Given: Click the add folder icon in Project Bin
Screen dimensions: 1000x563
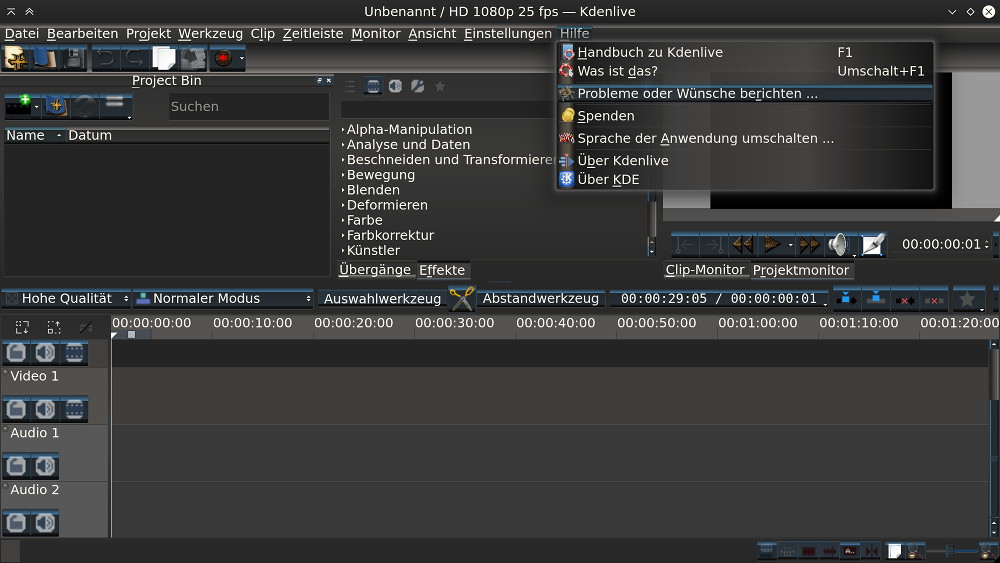Looking at the screenshot, I should 56,106.
